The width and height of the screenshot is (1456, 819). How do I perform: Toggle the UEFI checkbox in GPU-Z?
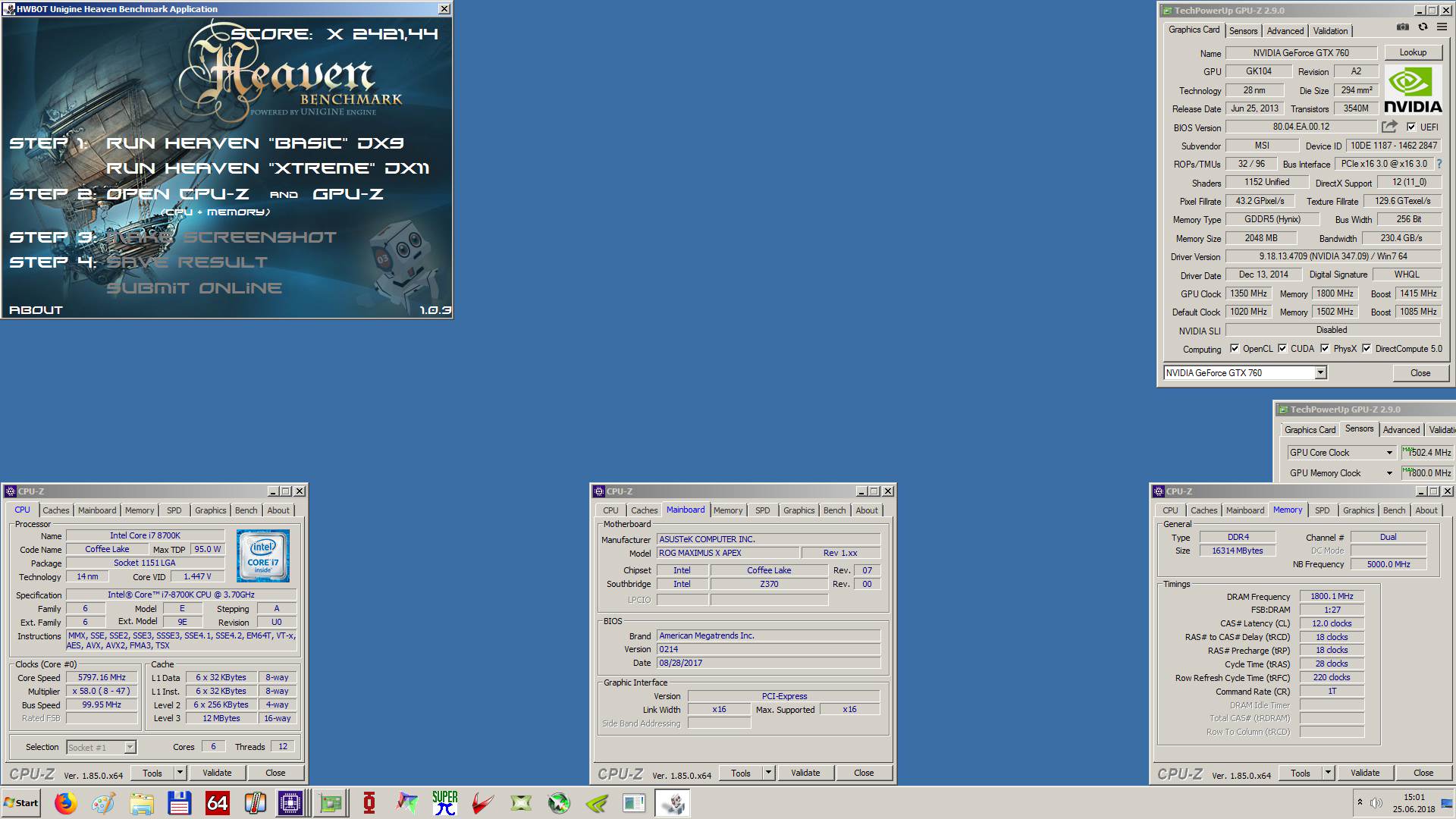coord(1411,127)
